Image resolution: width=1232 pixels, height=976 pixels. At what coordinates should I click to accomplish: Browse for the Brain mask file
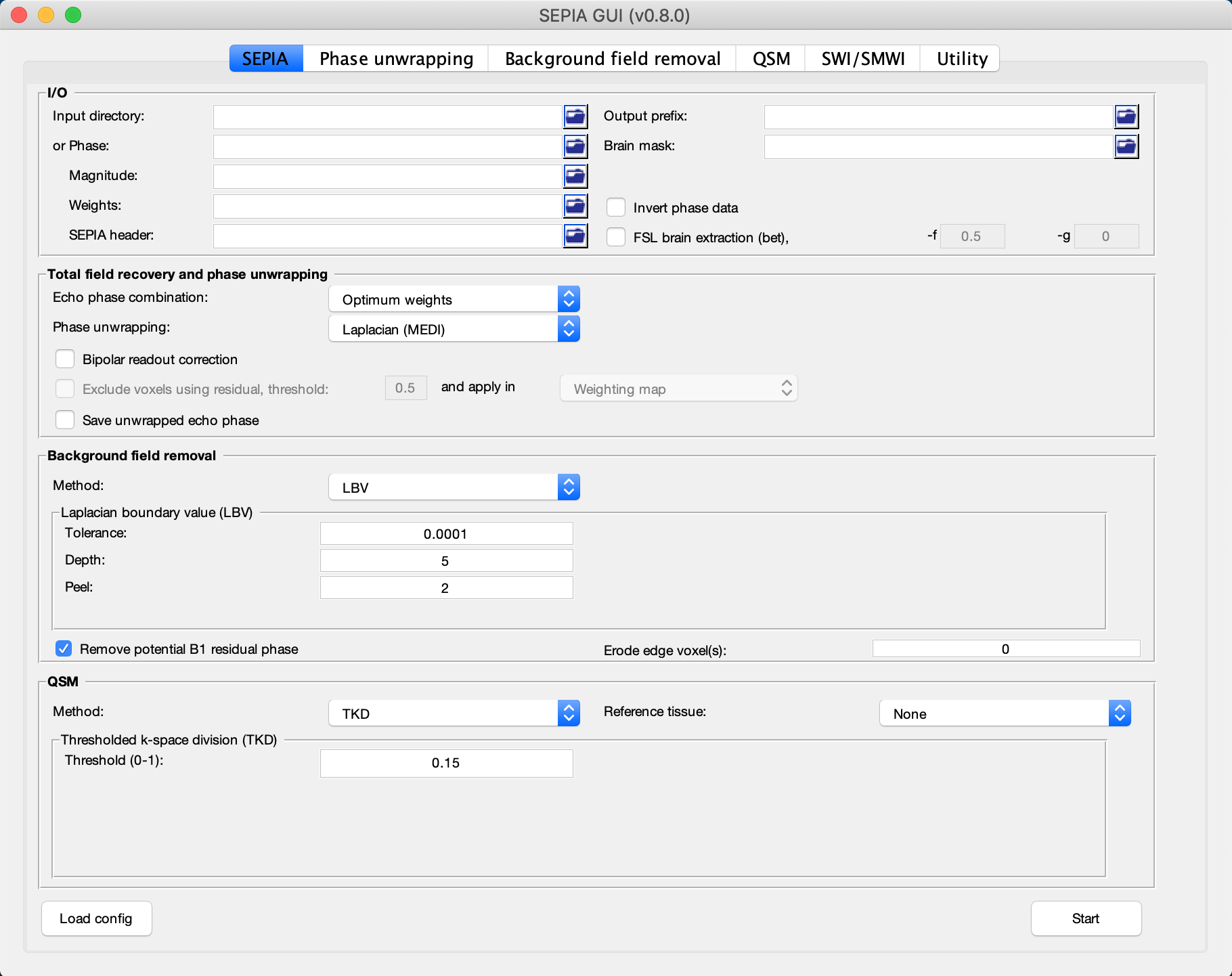[x=1126, y=146]
